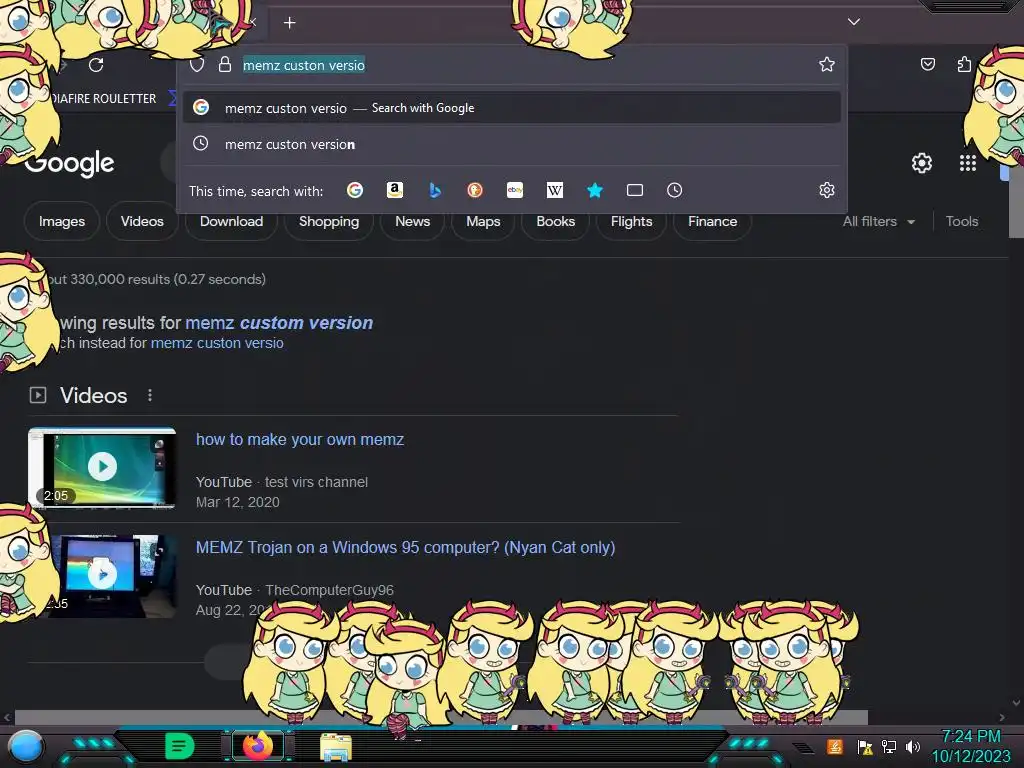Open Google quick settings gear icon

921,163
